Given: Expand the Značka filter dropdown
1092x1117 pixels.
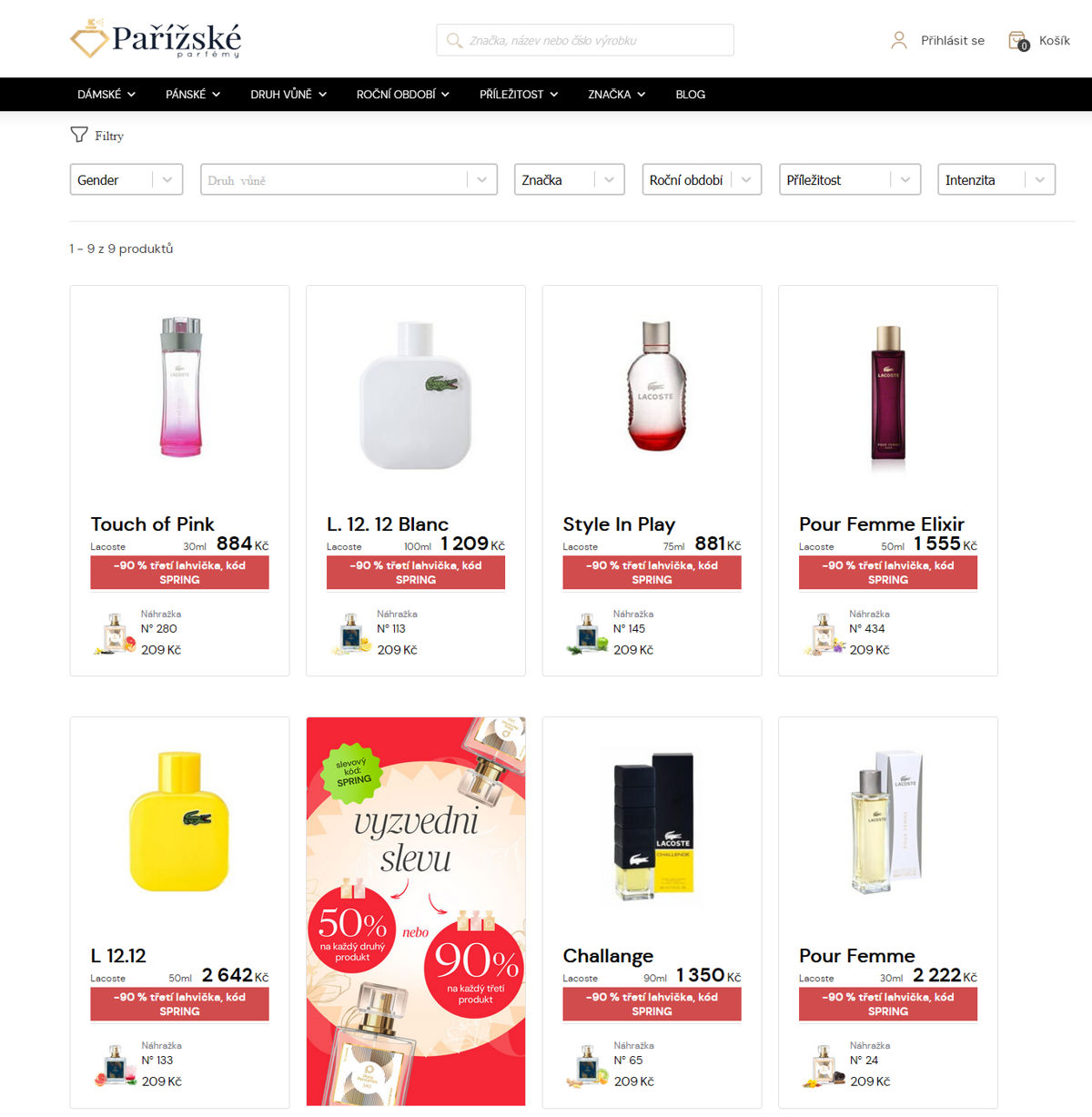Looking at the screenshot, I should tap(570, 179).
